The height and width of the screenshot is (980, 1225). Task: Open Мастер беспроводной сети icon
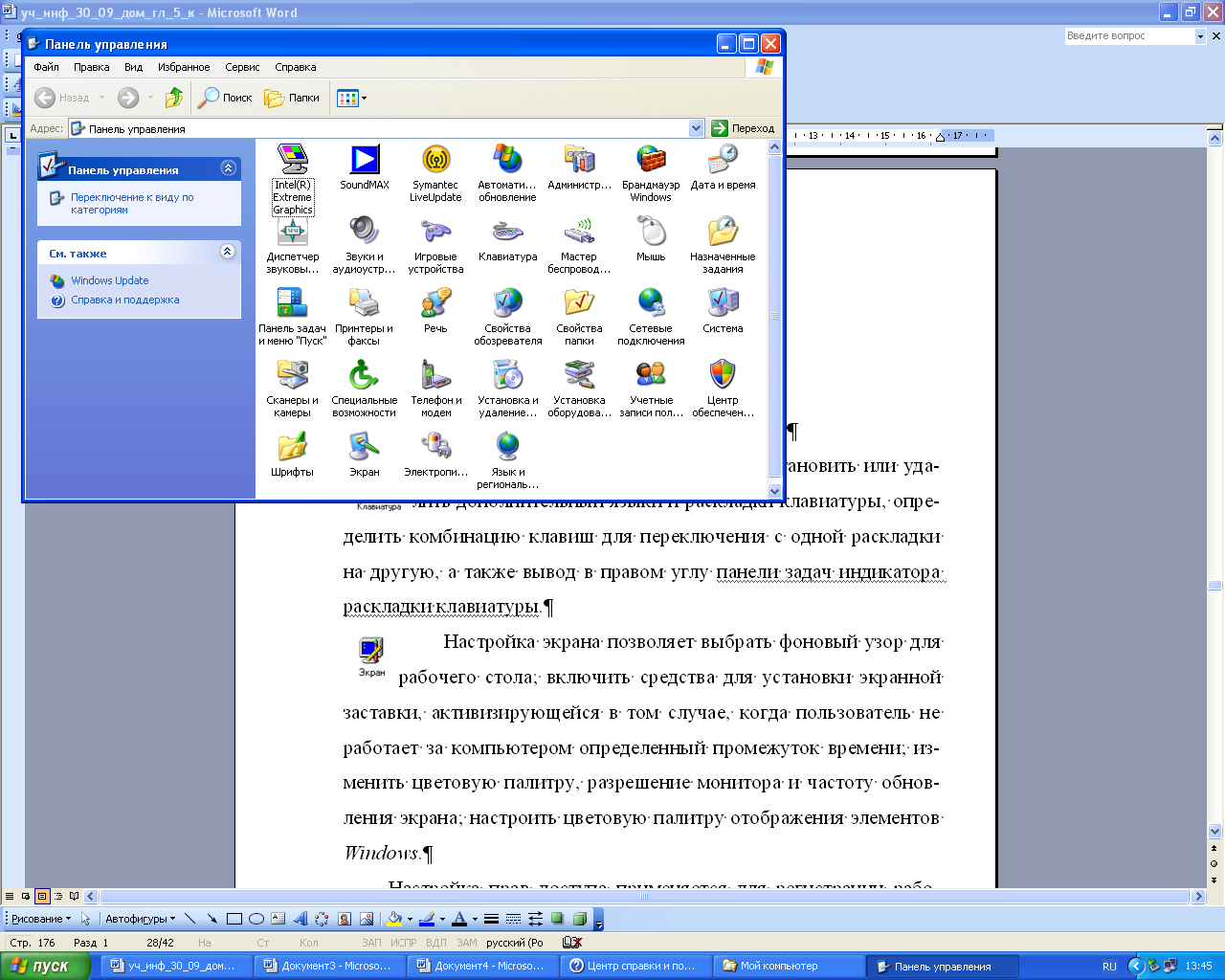579,232
